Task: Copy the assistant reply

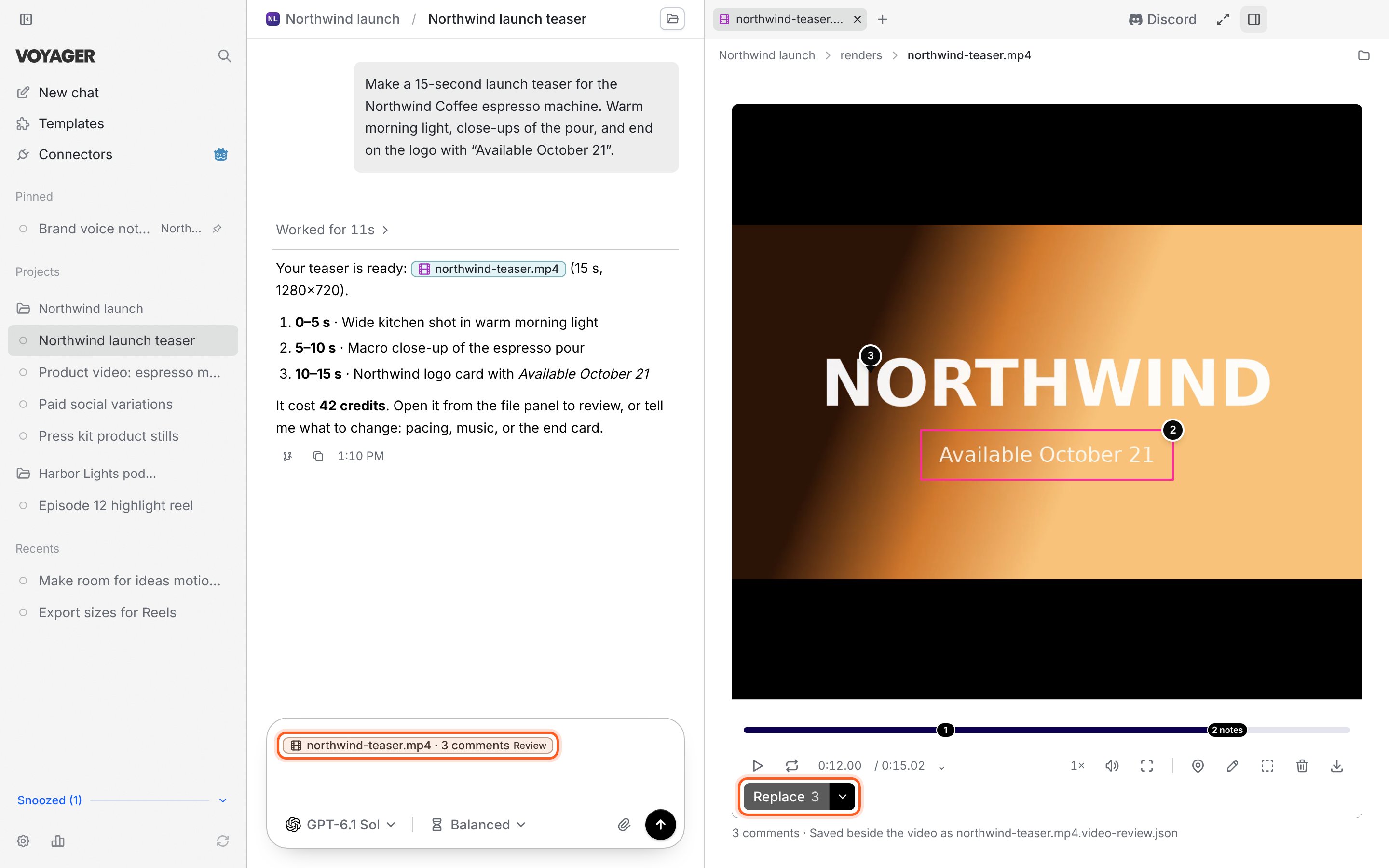Action: point(318,456)
